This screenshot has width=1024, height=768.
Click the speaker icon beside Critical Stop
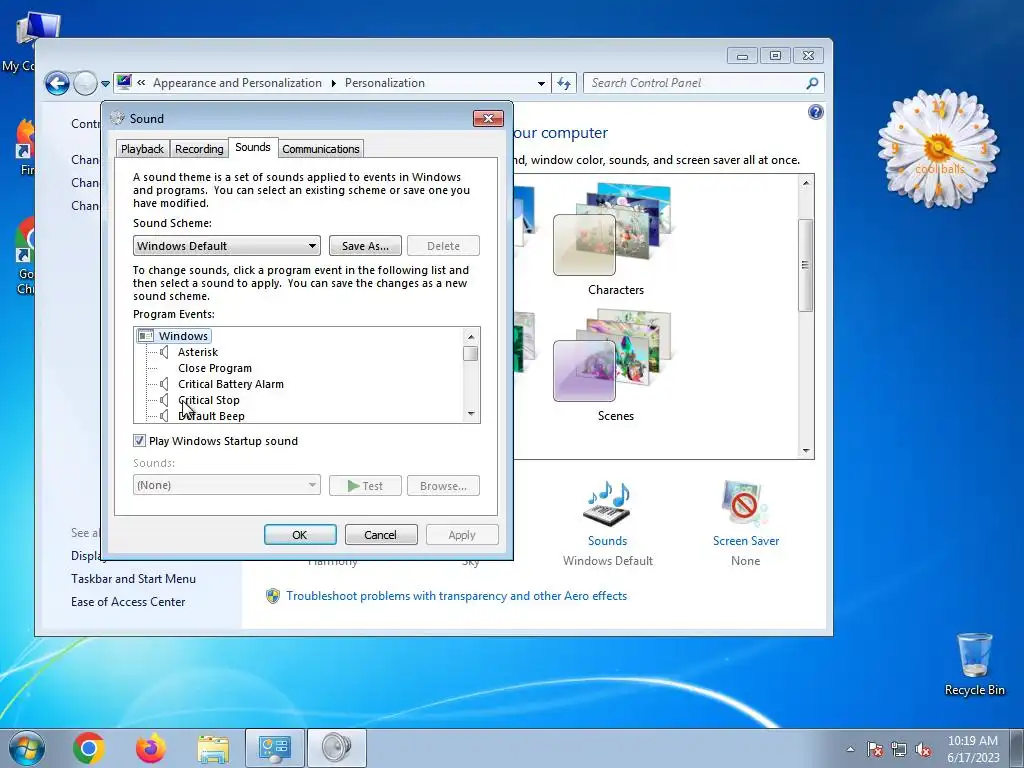click(x=164, y=400)
